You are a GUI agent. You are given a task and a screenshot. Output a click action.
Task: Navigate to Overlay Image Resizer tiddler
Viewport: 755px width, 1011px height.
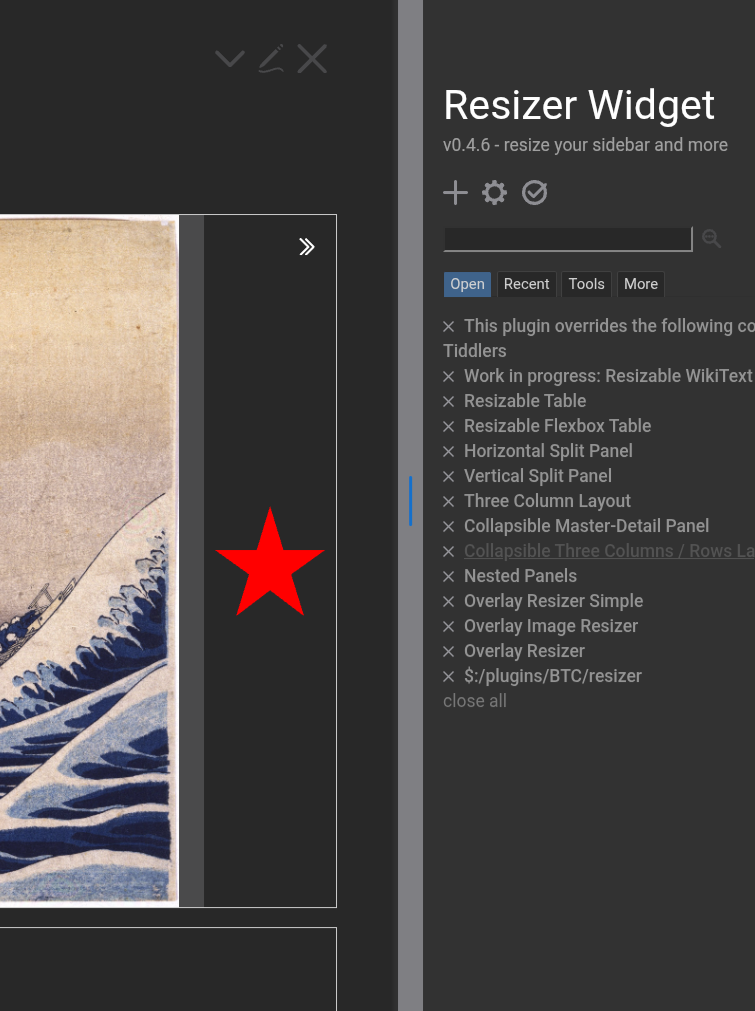pos(551,626)
